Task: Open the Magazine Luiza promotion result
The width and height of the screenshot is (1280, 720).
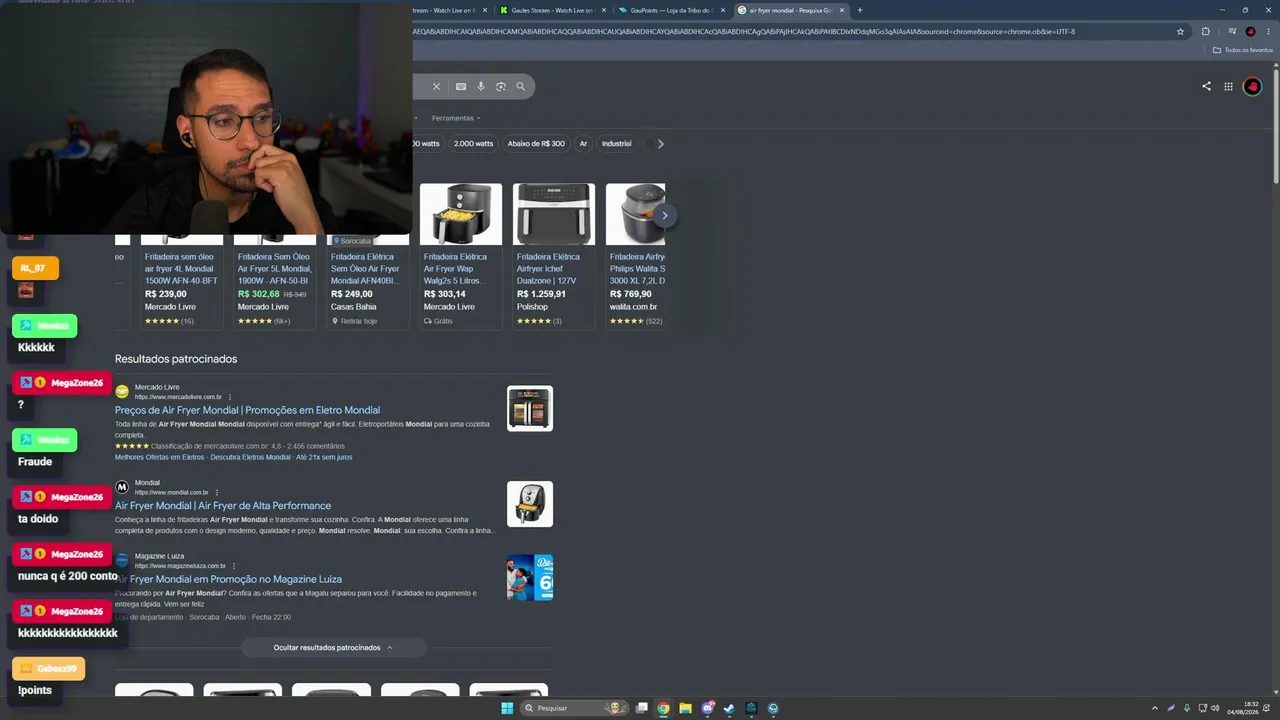Action: click(x=229, y=579)
